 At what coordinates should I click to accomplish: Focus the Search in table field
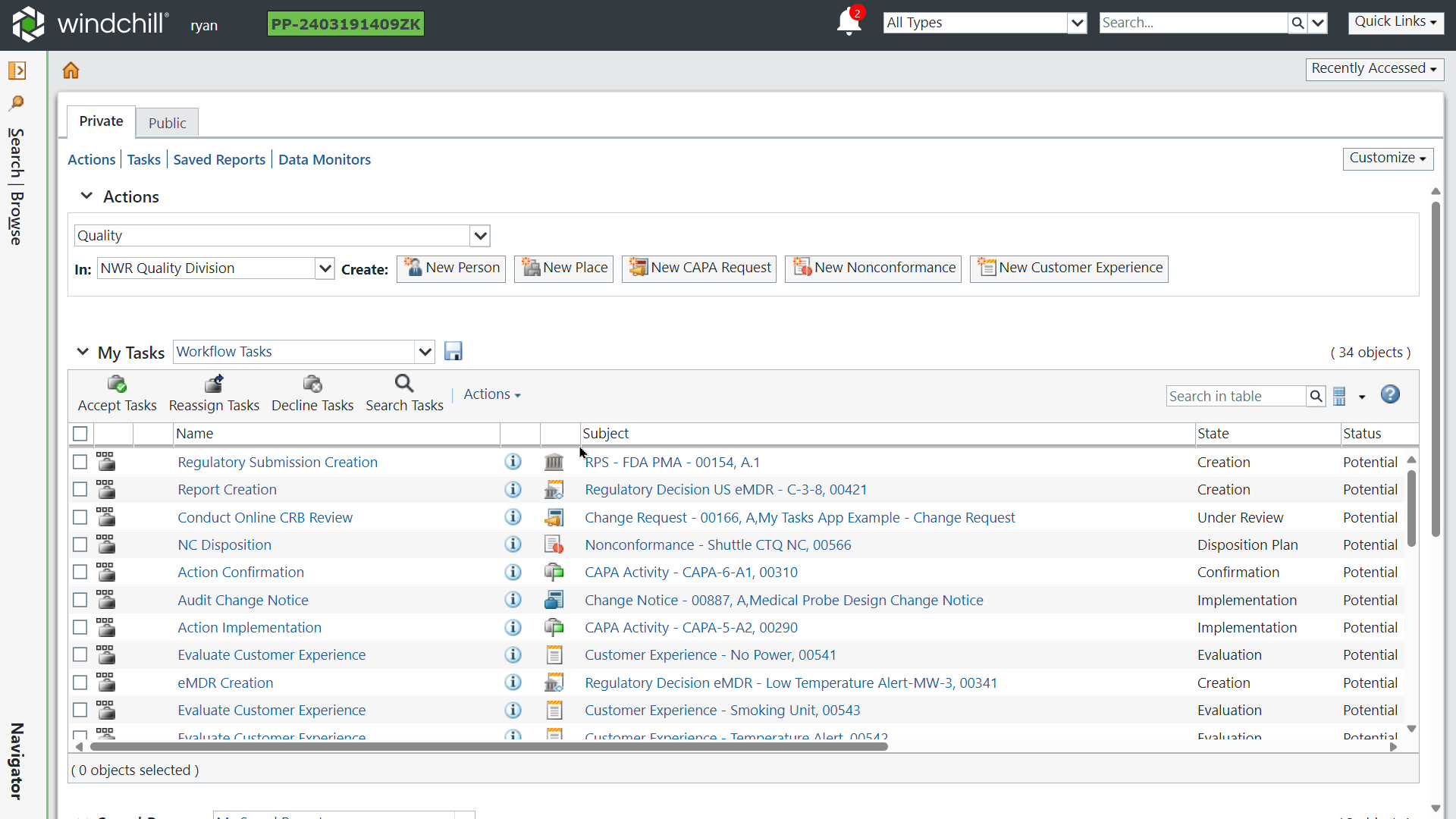point(1236,396)
